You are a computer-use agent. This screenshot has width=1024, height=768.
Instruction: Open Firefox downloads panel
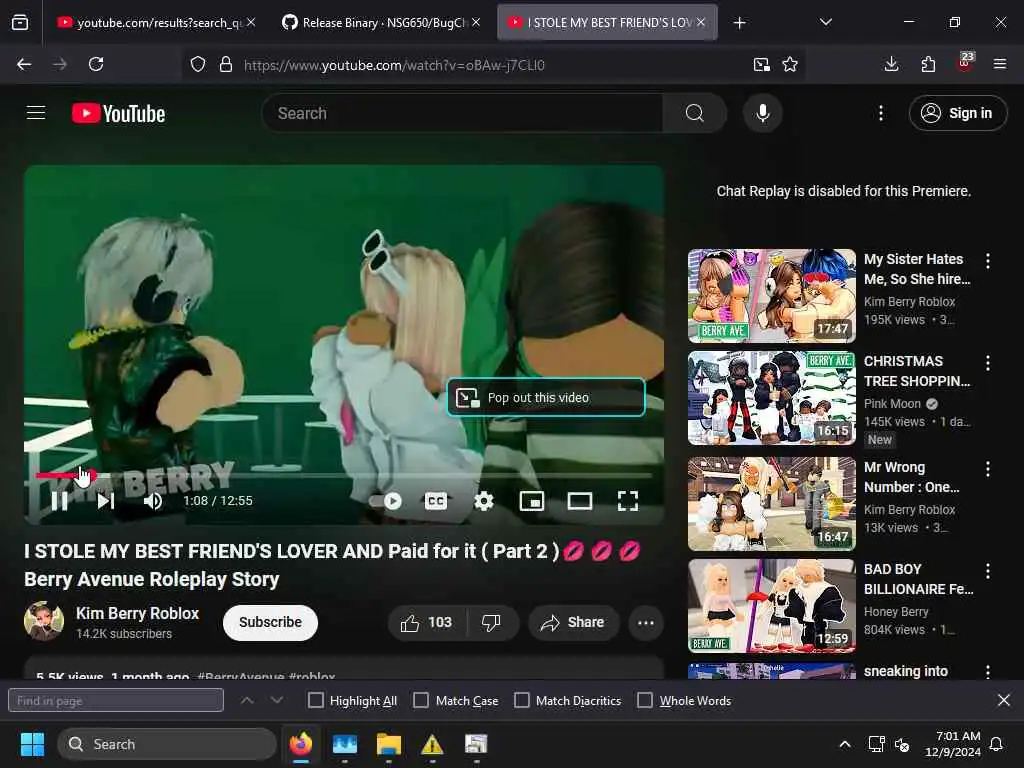click(x=891, y=64)
